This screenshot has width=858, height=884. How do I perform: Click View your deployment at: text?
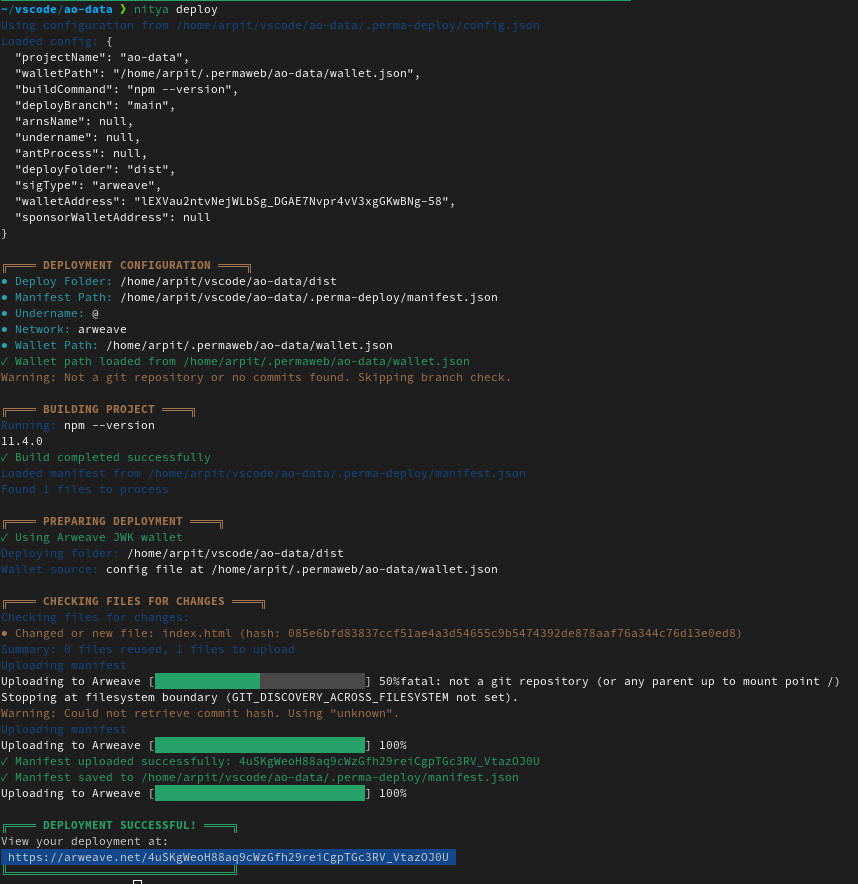coord(85,841)
